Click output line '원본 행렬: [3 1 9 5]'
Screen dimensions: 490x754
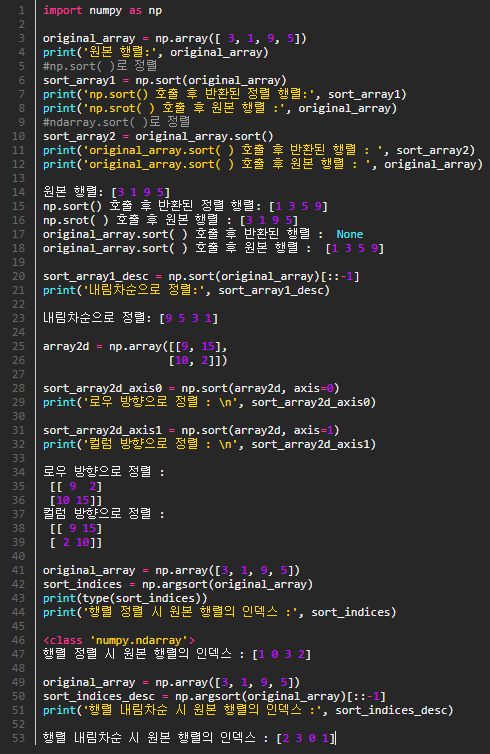pyautogui.click(x=106, y=192)
